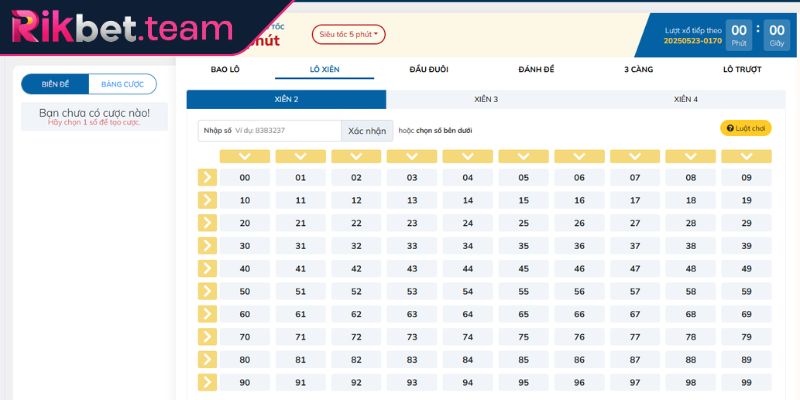Click the column chevron above number 09
This screenshot has width=800, height=400.
point(746,156)
